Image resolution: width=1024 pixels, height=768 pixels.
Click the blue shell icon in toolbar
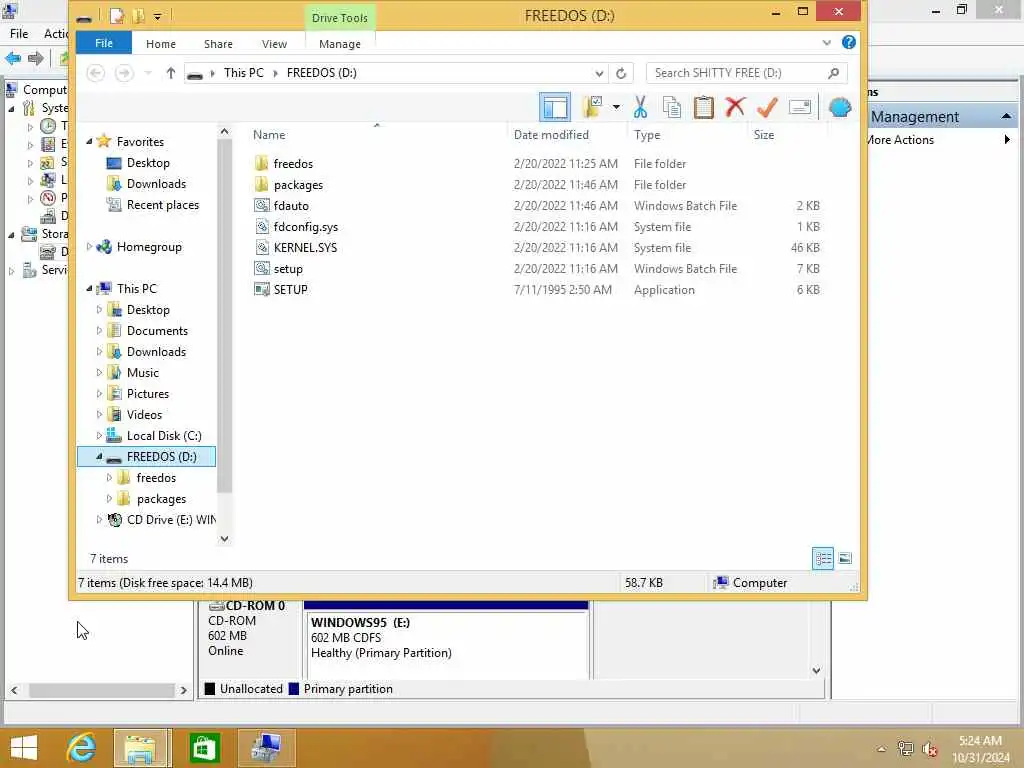[x=840, y=107]
